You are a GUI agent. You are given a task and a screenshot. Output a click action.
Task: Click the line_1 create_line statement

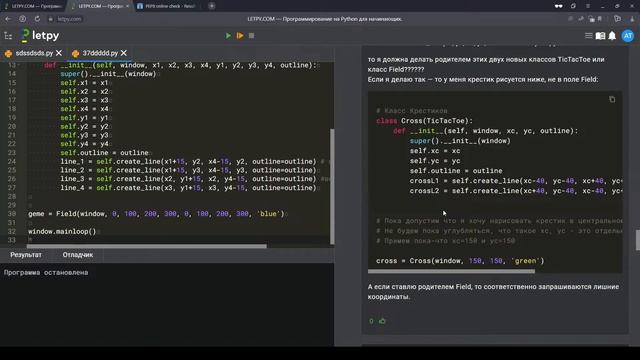point(189,162)
